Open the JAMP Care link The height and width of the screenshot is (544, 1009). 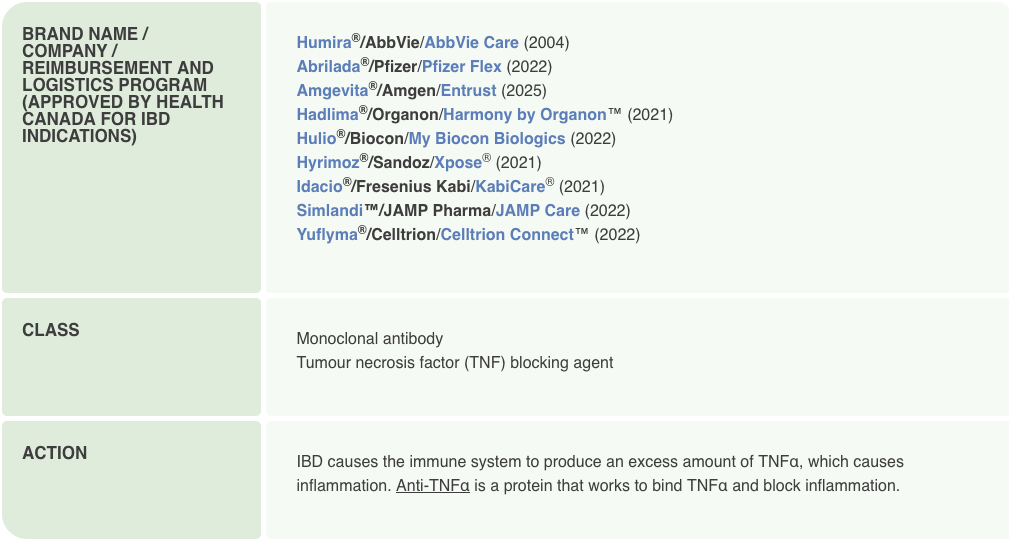[537, 211]
